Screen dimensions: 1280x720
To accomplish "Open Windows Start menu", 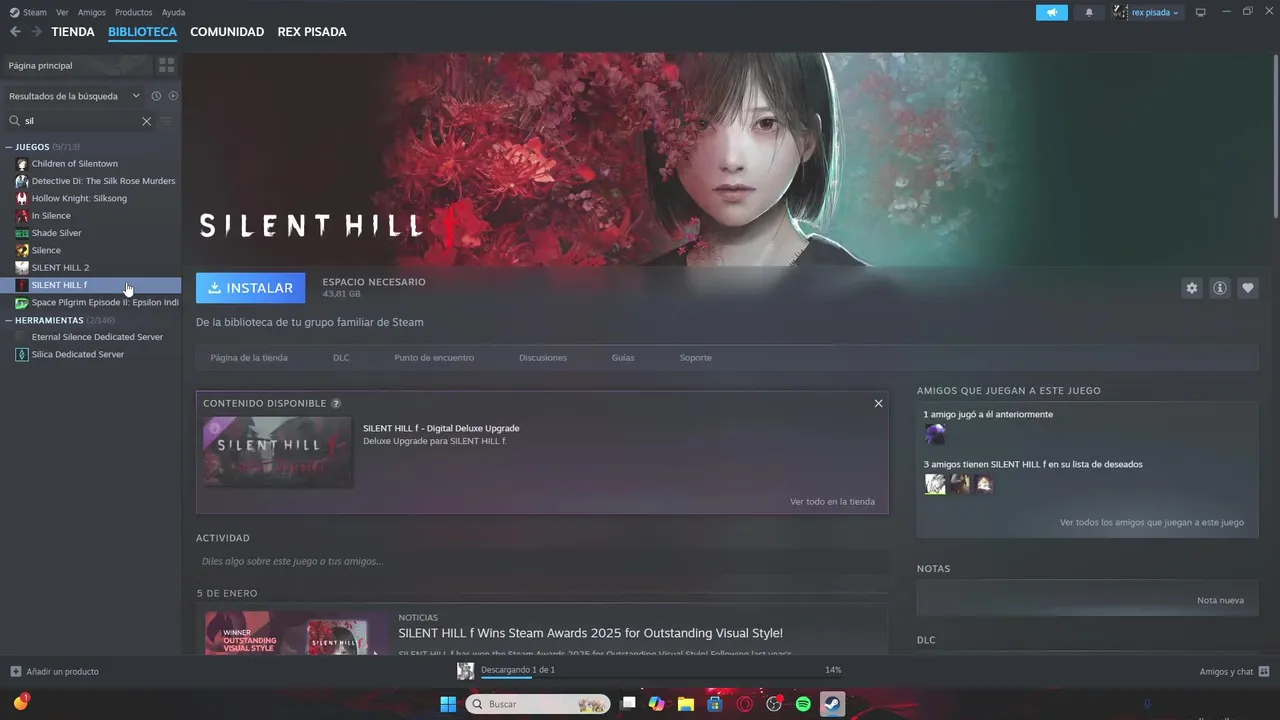I will pos(448,704).
